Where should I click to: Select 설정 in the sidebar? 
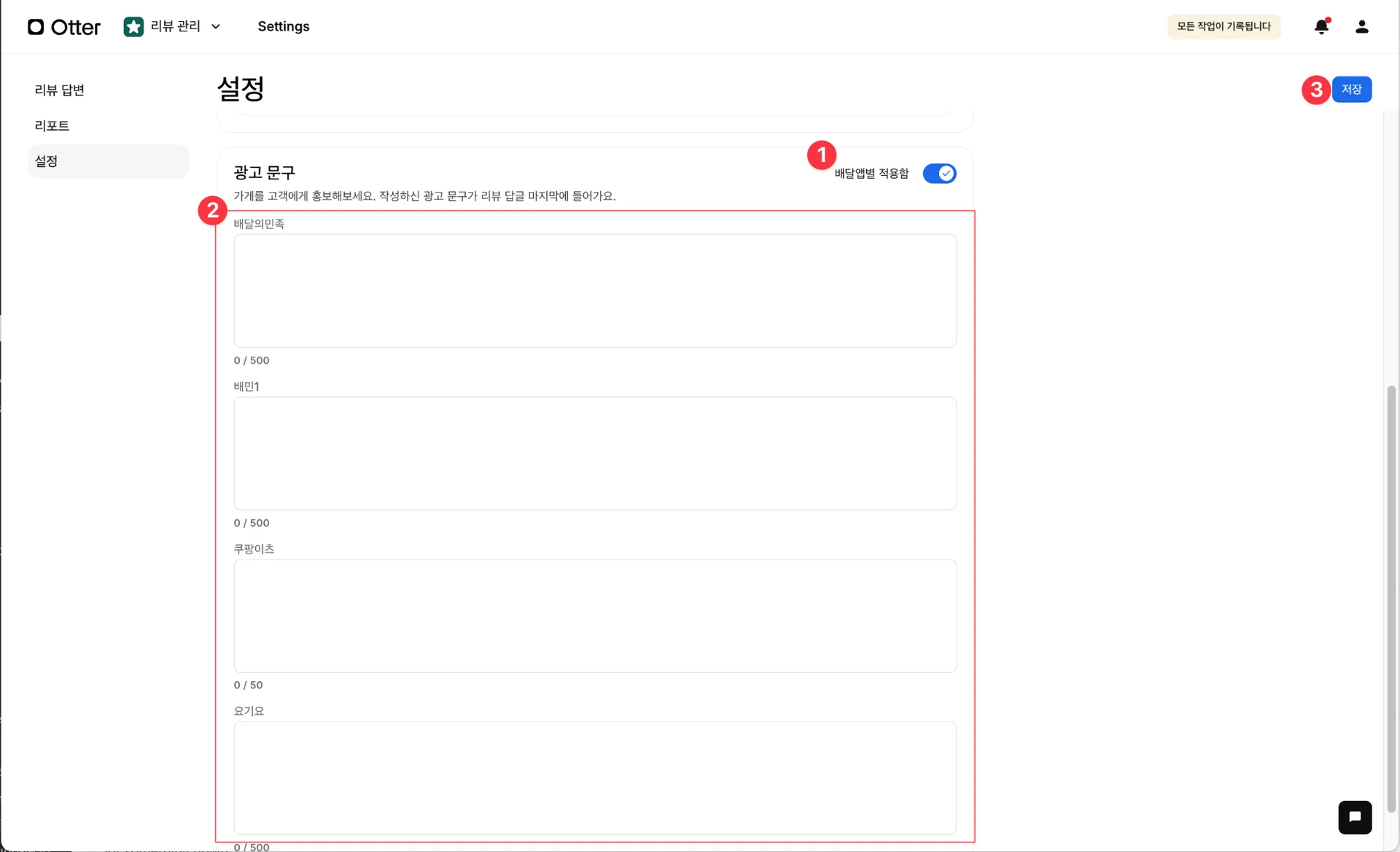[x=47, y=161]
